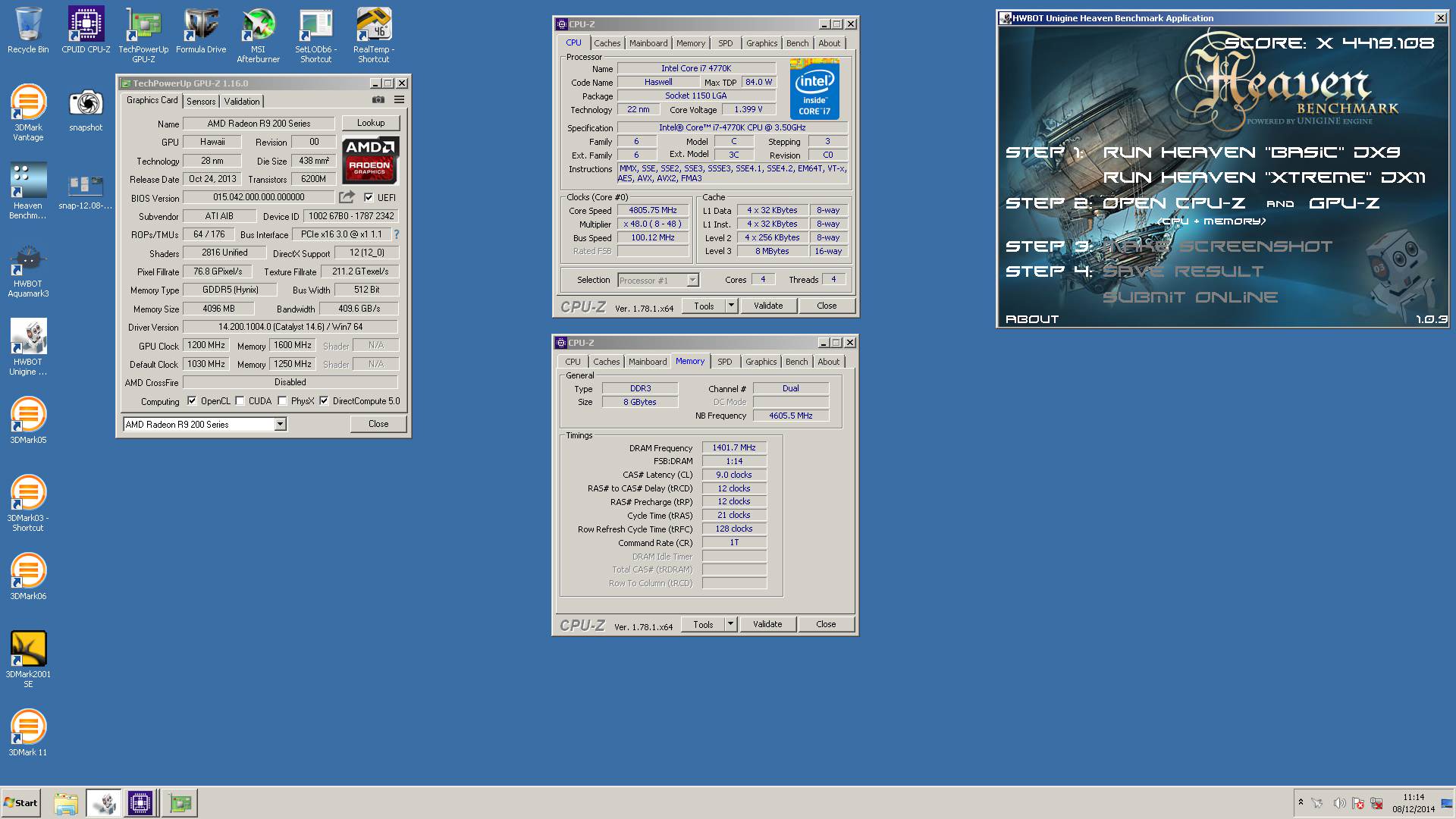Image resolution: width=1456 pixels, height=819 pixels.
Task: Open GPU-Z hamburger menu icon
Action: coord(399,99)
